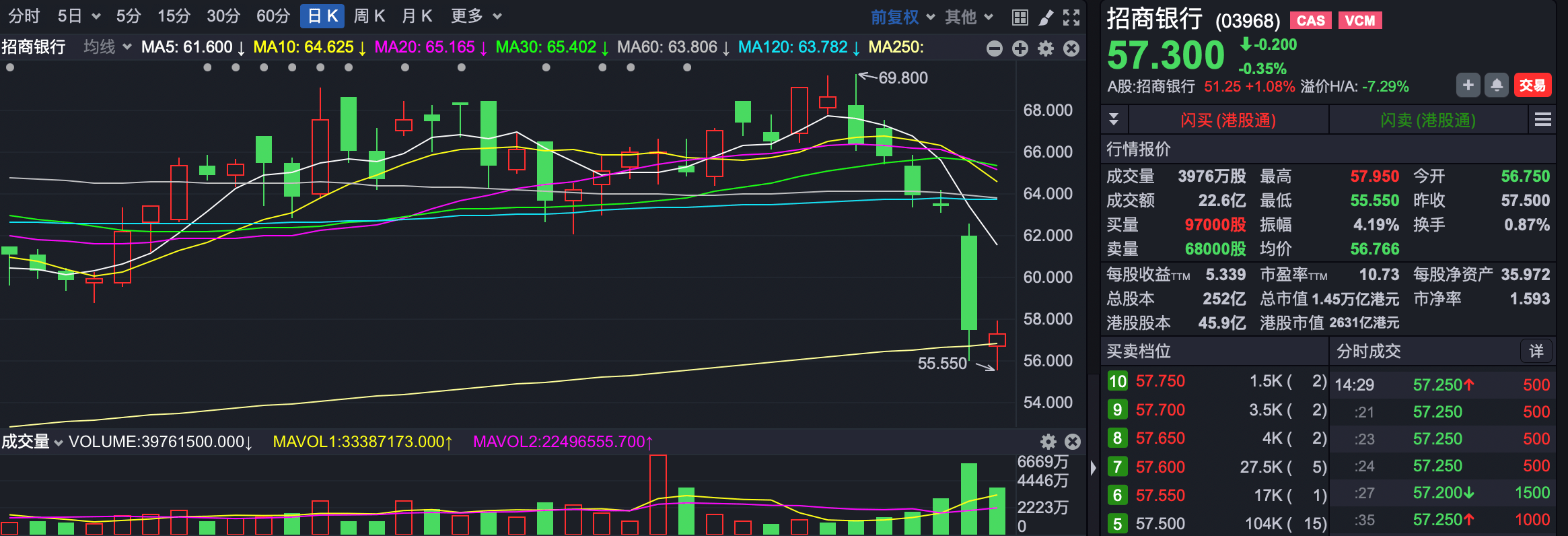
Task: Open the 均线 indicator type dropdown
Action: [x=107, y=47]
